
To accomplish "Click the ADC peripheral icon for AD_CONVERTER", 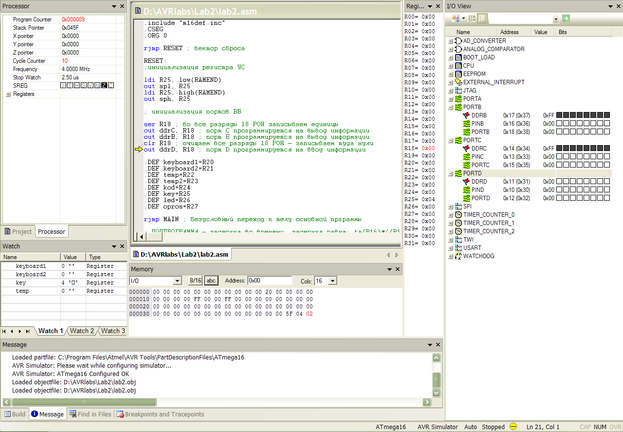I will click(458, 40).
